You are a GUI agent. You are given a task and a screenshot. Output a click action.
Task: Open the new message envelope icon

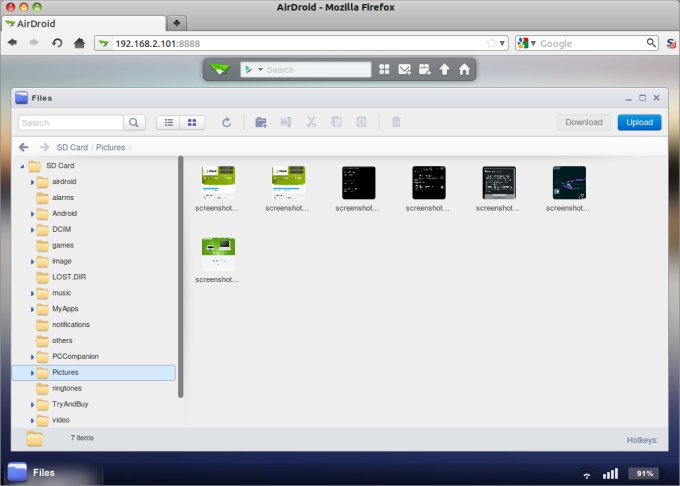click(x=404, y=70)
